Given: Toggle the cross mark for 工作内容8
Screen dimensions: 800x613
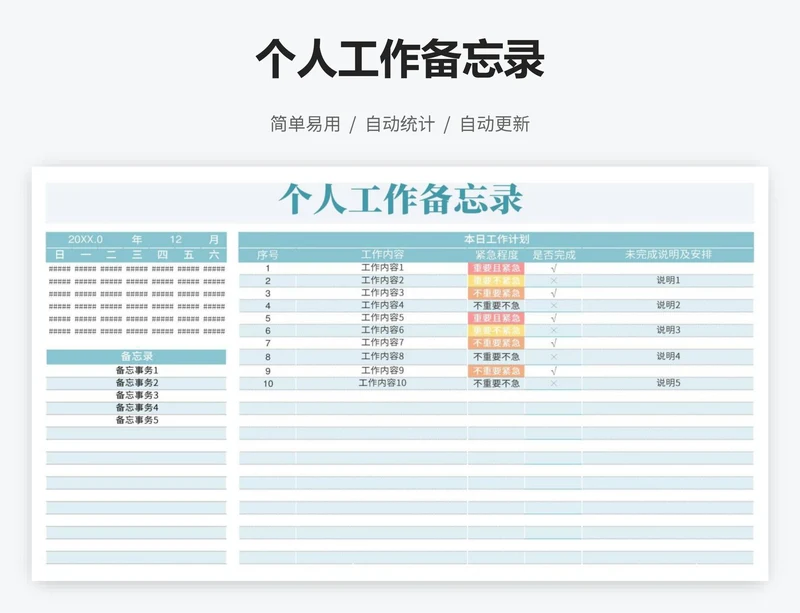Looking at the screenshot, I should point(554,357).
